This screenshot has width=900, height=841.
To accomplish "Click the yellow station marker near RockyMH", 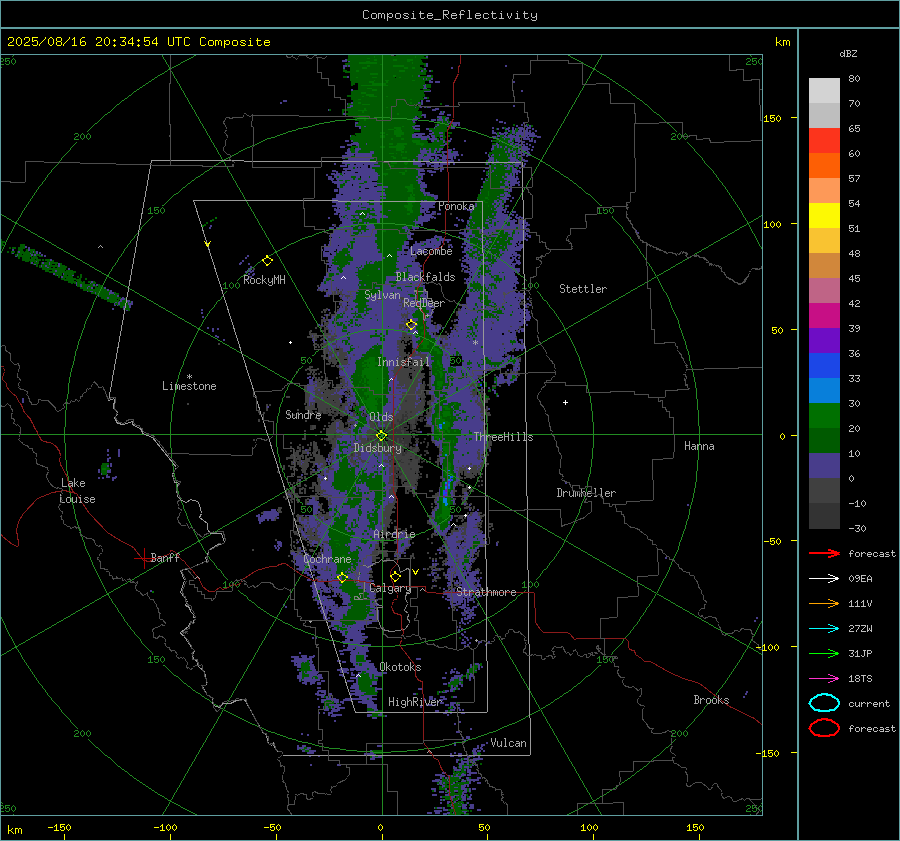I will [267, 261].
